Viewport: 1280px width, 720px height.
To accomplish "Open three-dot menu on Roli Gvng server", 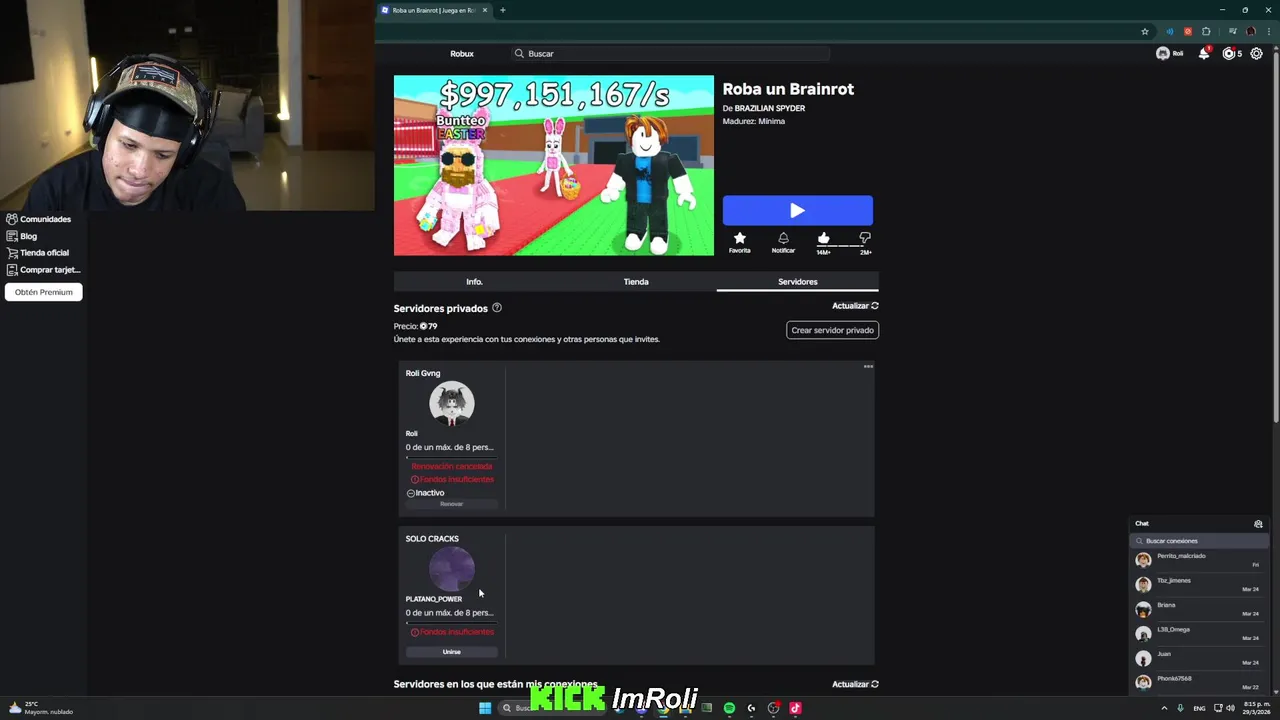I will click(x=868, y=367).
